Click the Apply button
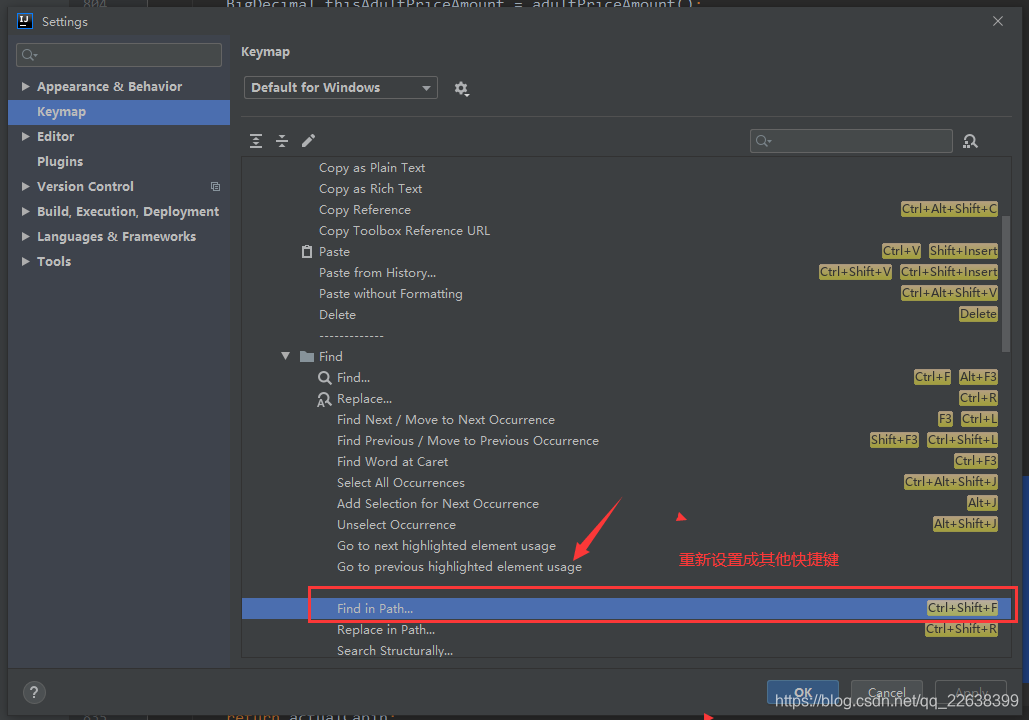This screenshot has height=720, width=1029. click(x=971, y=692)
